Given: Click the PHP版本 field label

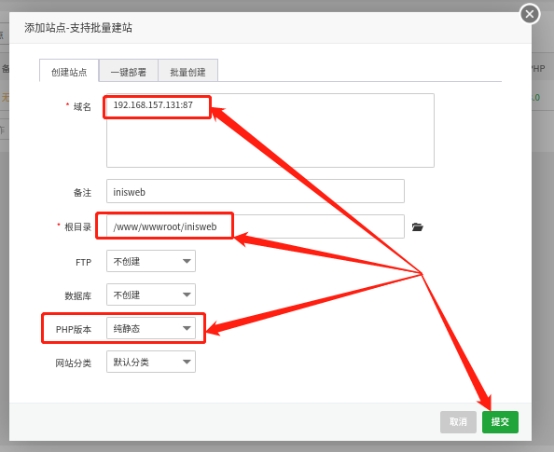Looking at the screenshot, I should (73, 329).
